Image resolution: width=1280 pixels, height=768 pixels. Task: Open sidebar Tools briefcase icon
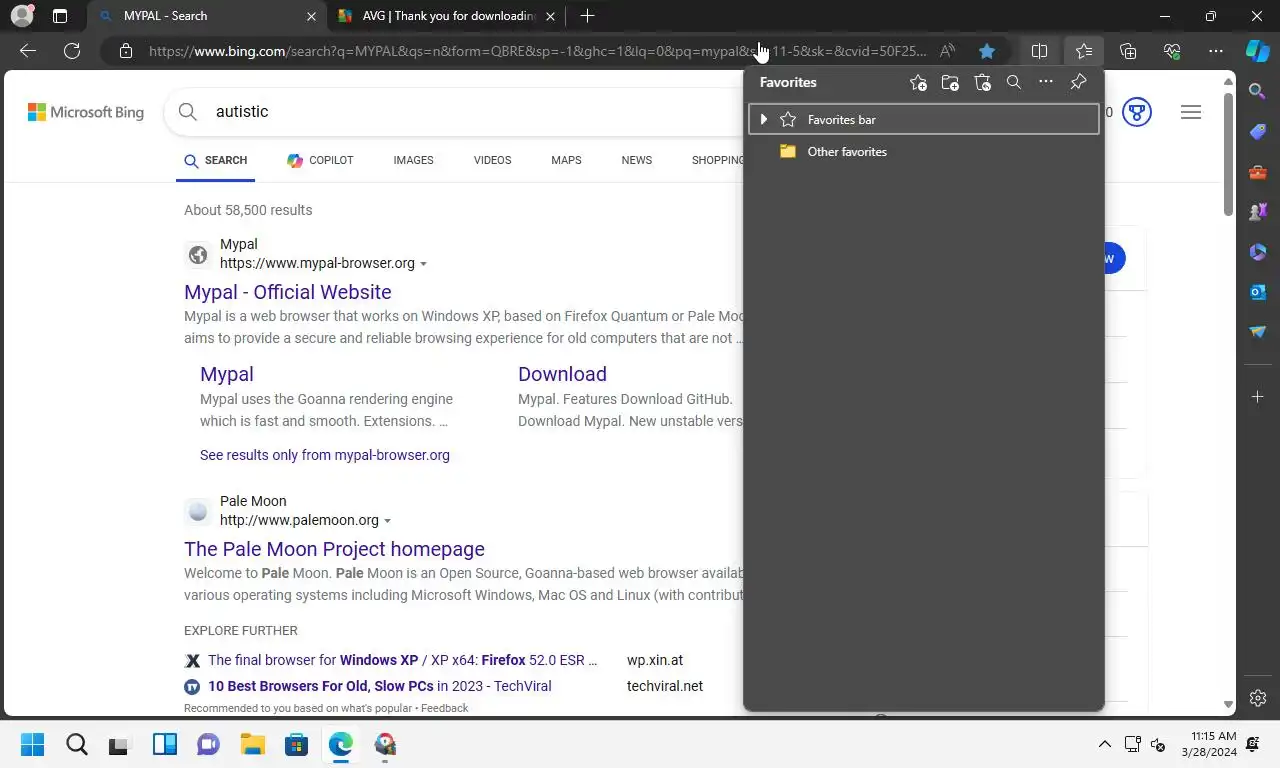coord(1258,172)
